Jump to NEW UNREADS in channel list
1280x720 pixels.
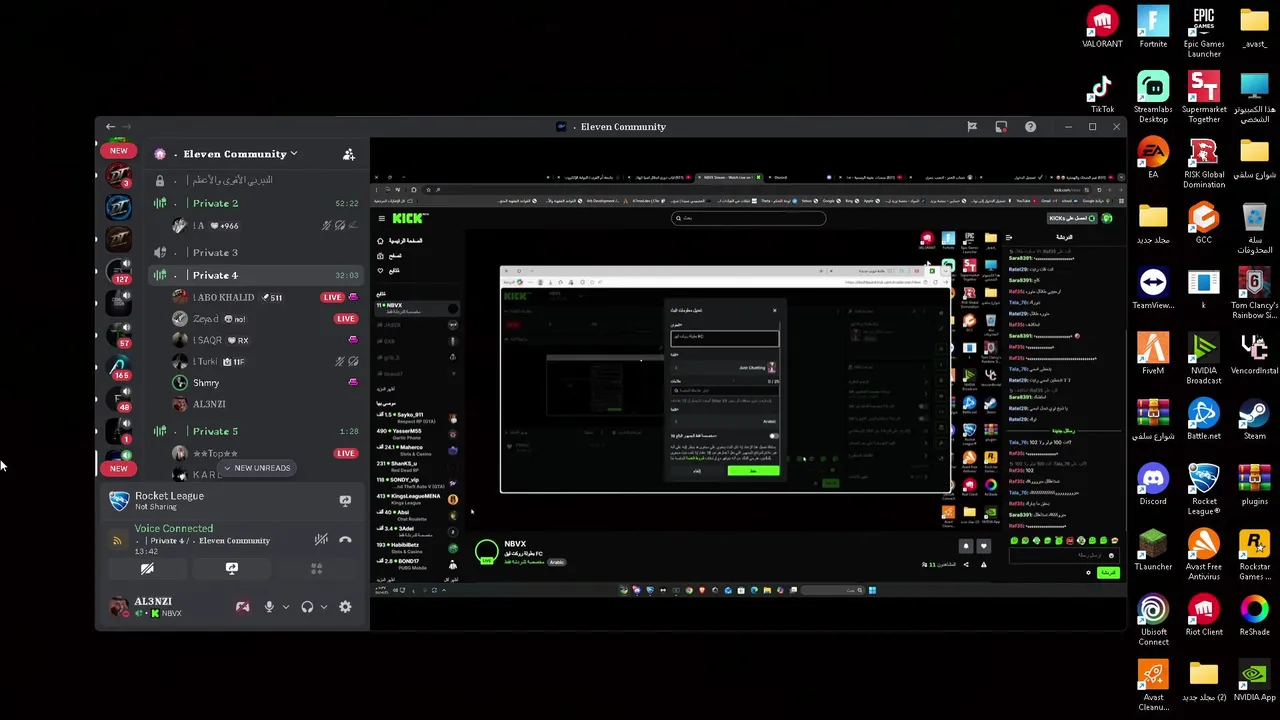(256, 468)
